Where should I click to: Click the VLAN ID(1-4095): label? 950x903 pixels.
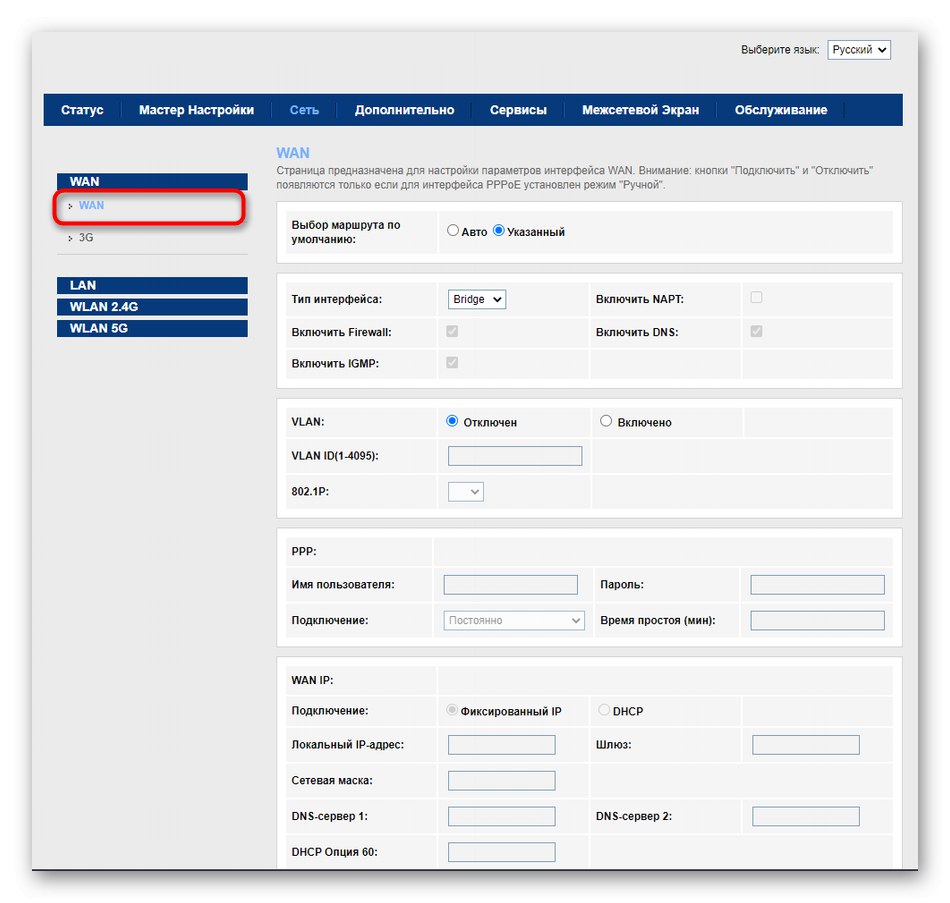335,456
